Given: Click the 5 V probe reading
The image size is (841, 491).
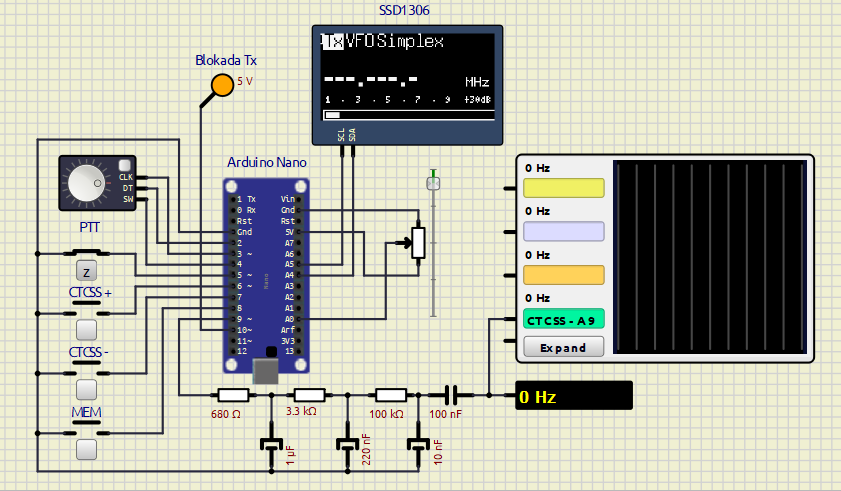Looking at the screenshot, I should (x=245, y=82).
